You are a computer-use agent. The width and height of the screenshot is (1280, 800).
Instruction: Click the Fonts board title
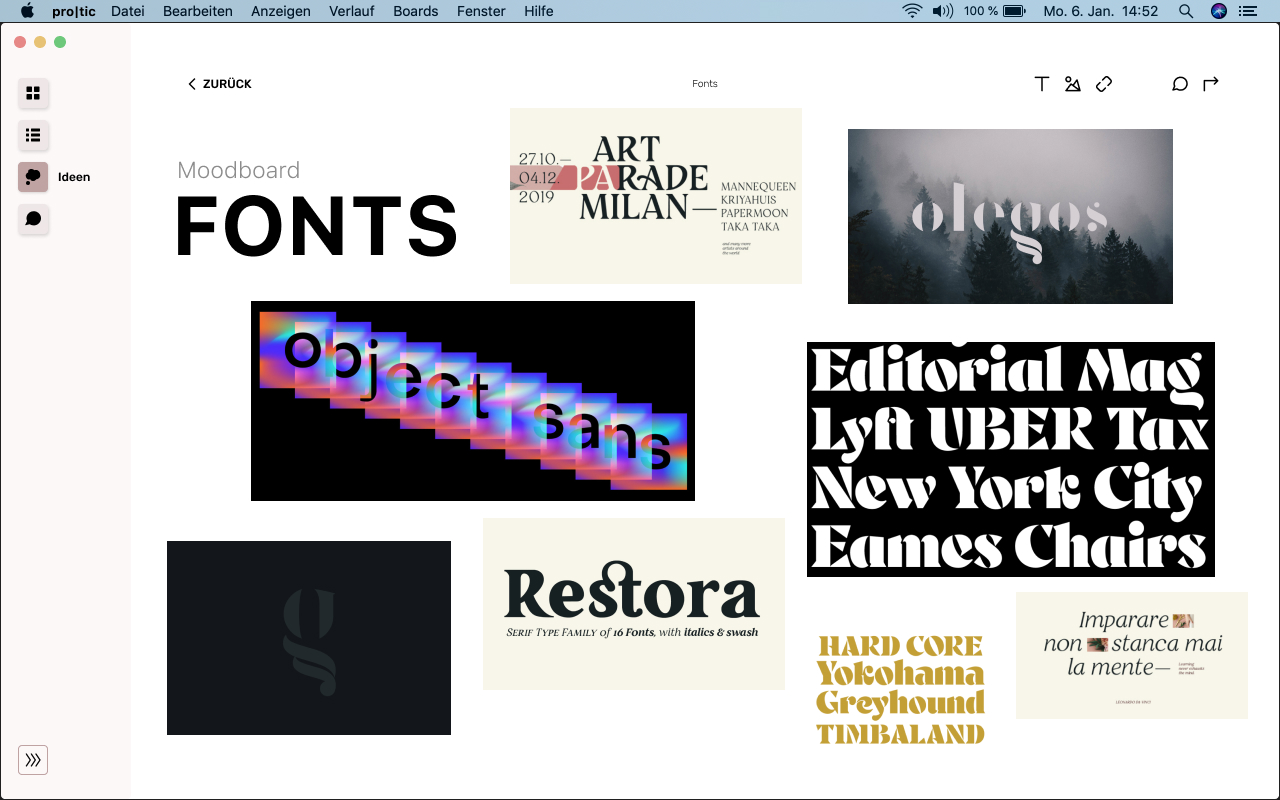click(x=705, y=84)
